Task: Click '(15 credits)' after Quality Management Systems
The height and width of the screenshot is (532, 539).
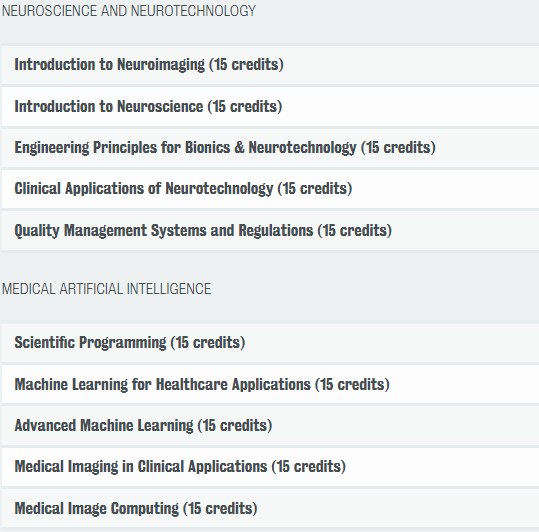Action: click(x=355, y=231)
